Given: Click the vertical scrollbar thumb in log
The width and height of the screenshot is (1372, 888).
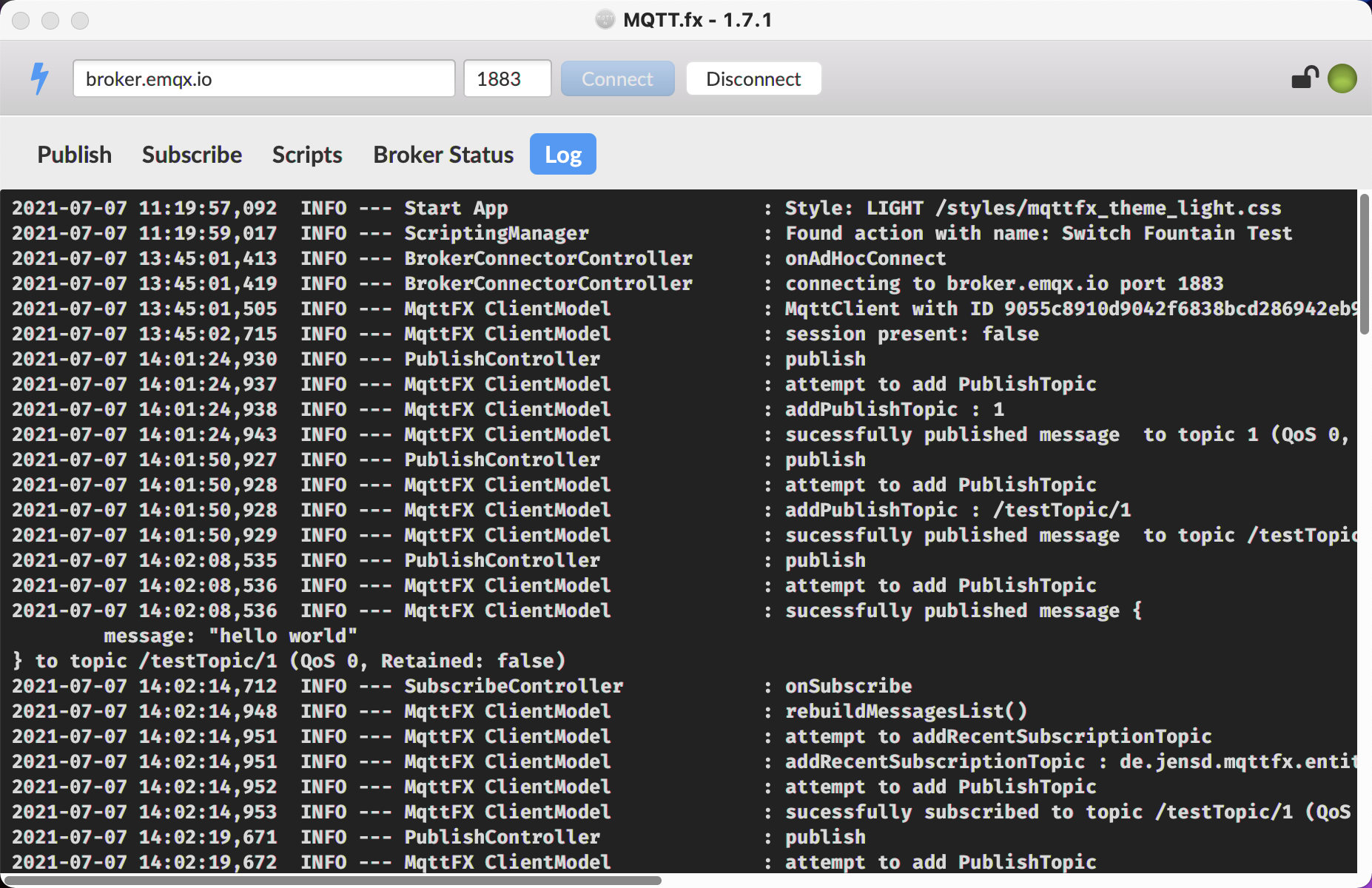Looking at the screenshot, I should point(1364,263).
